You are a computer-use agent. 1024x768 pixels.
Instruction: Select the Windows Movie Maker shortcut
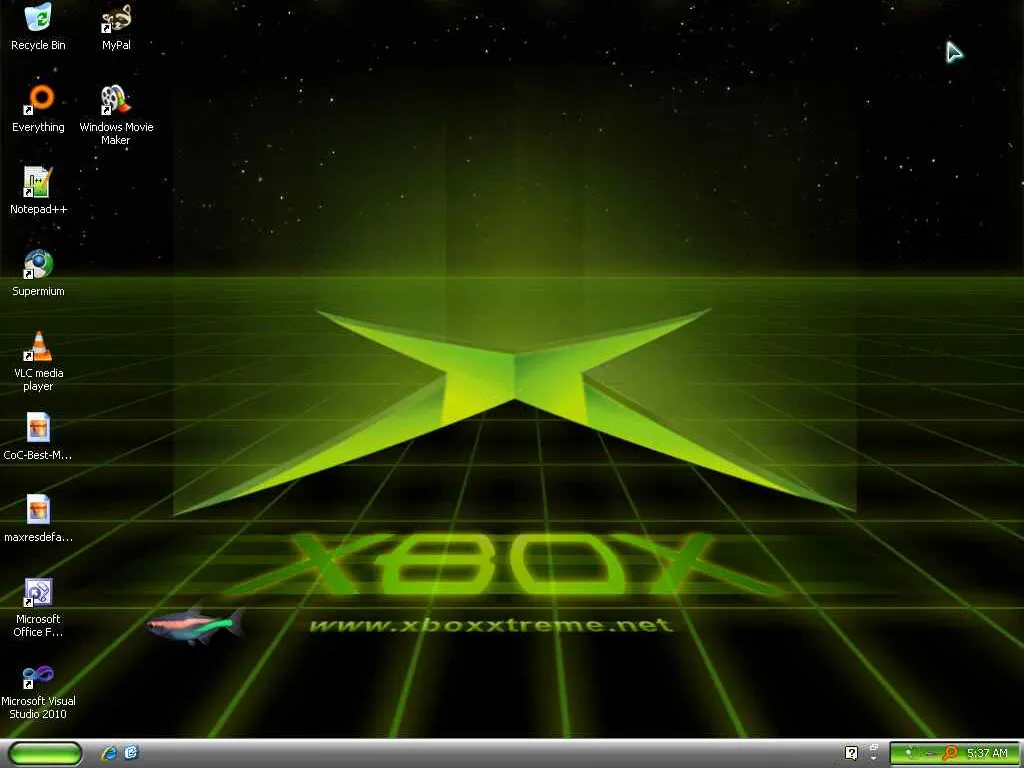click(x=116, y=116)
